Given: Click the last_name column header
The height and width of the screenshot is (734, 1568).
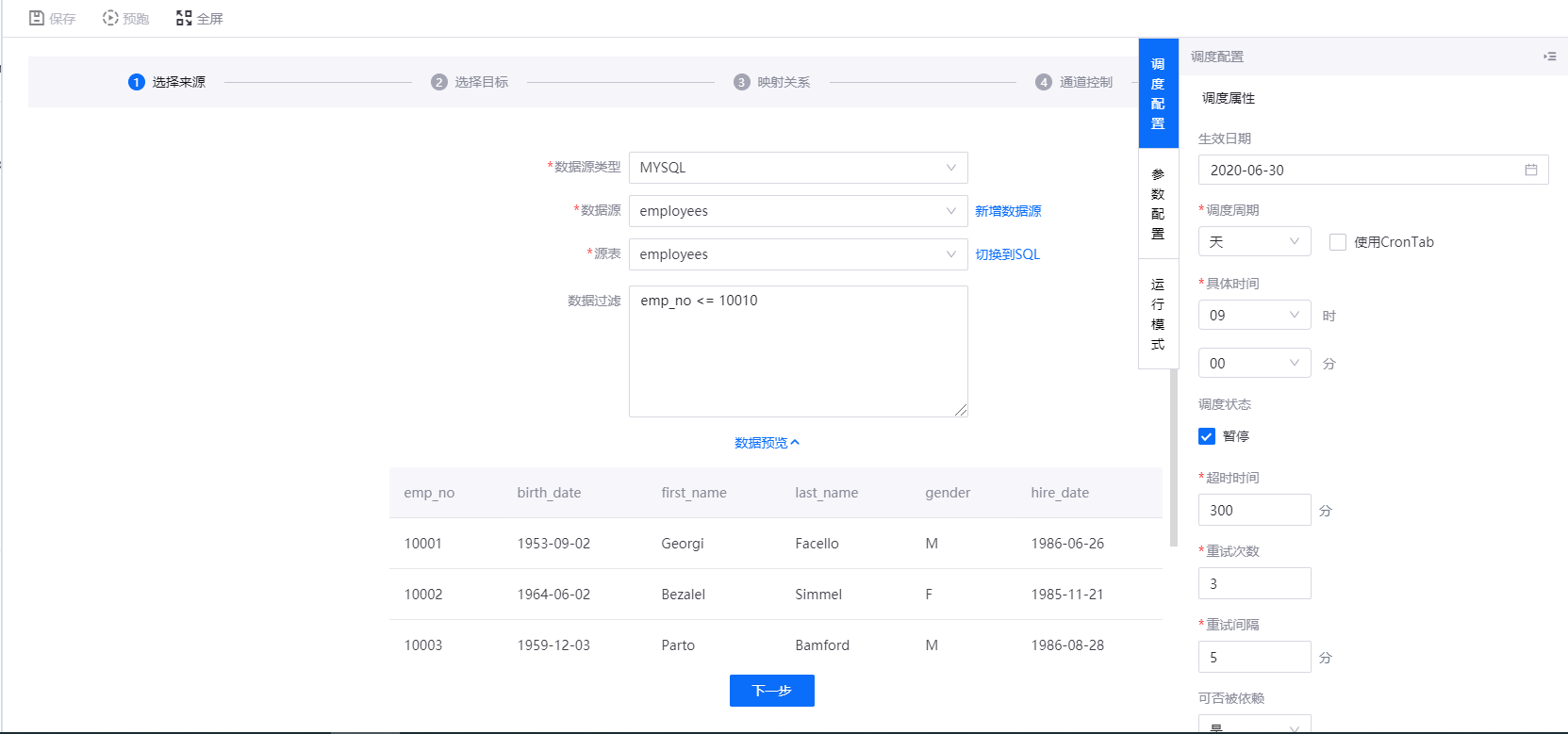Looking at the screenshot, I should click(826, 493).
